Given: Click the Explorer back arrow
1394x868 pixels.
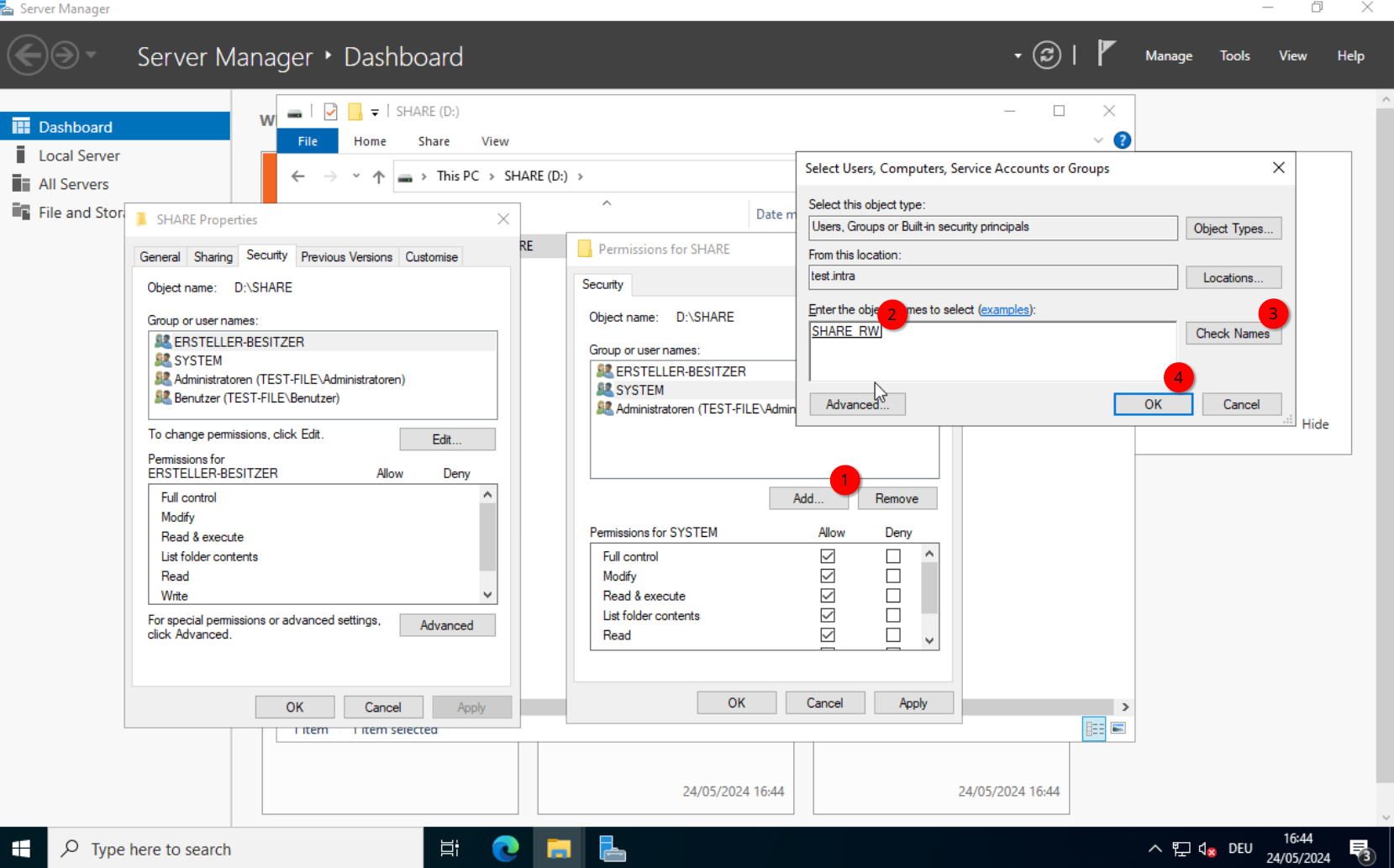Looking at the screenshot, I should [x=297, y=176].
